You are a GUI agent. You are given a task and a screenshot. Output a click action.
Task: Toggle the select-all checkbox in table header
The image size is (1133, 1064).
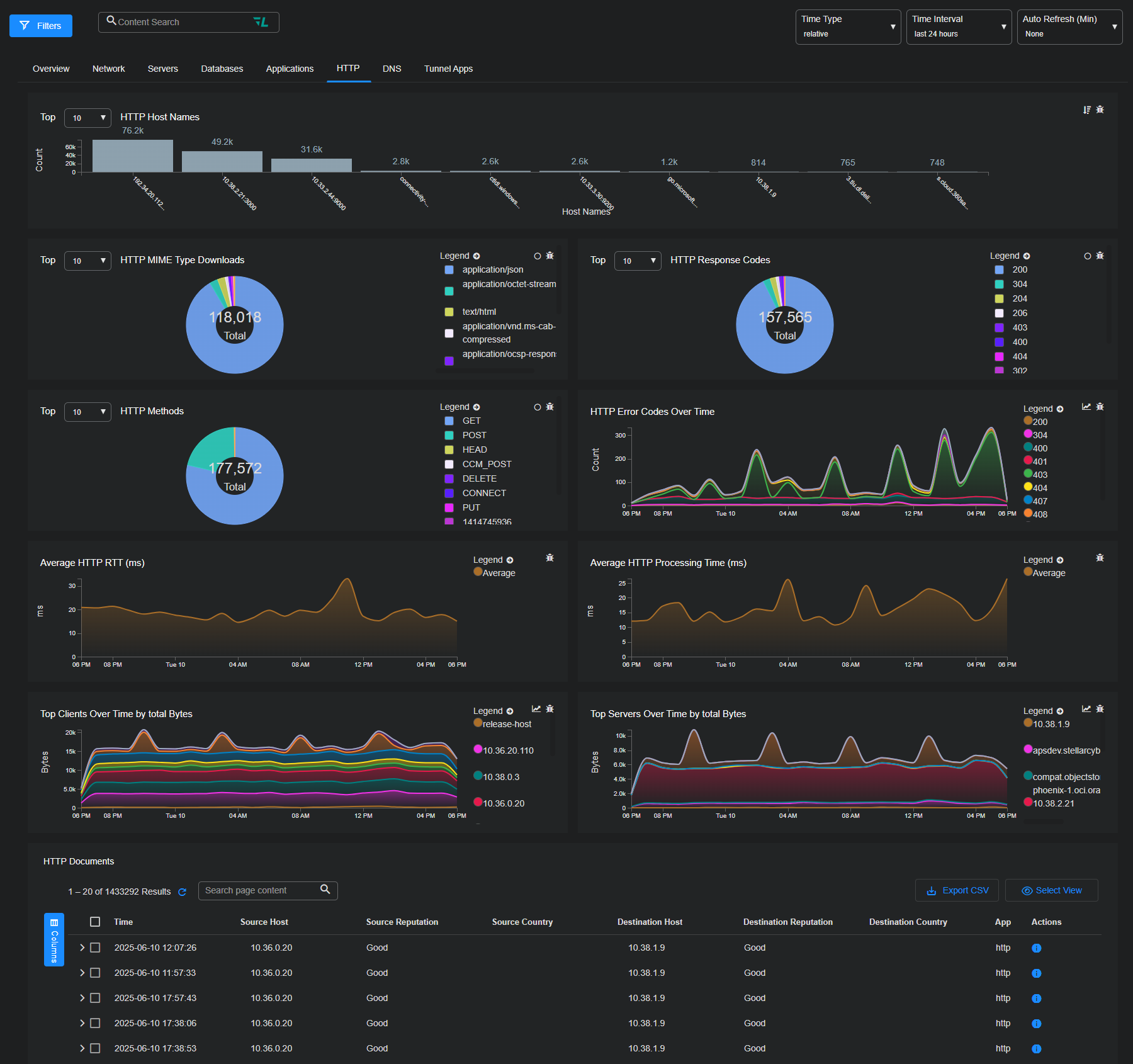point(95,922)
